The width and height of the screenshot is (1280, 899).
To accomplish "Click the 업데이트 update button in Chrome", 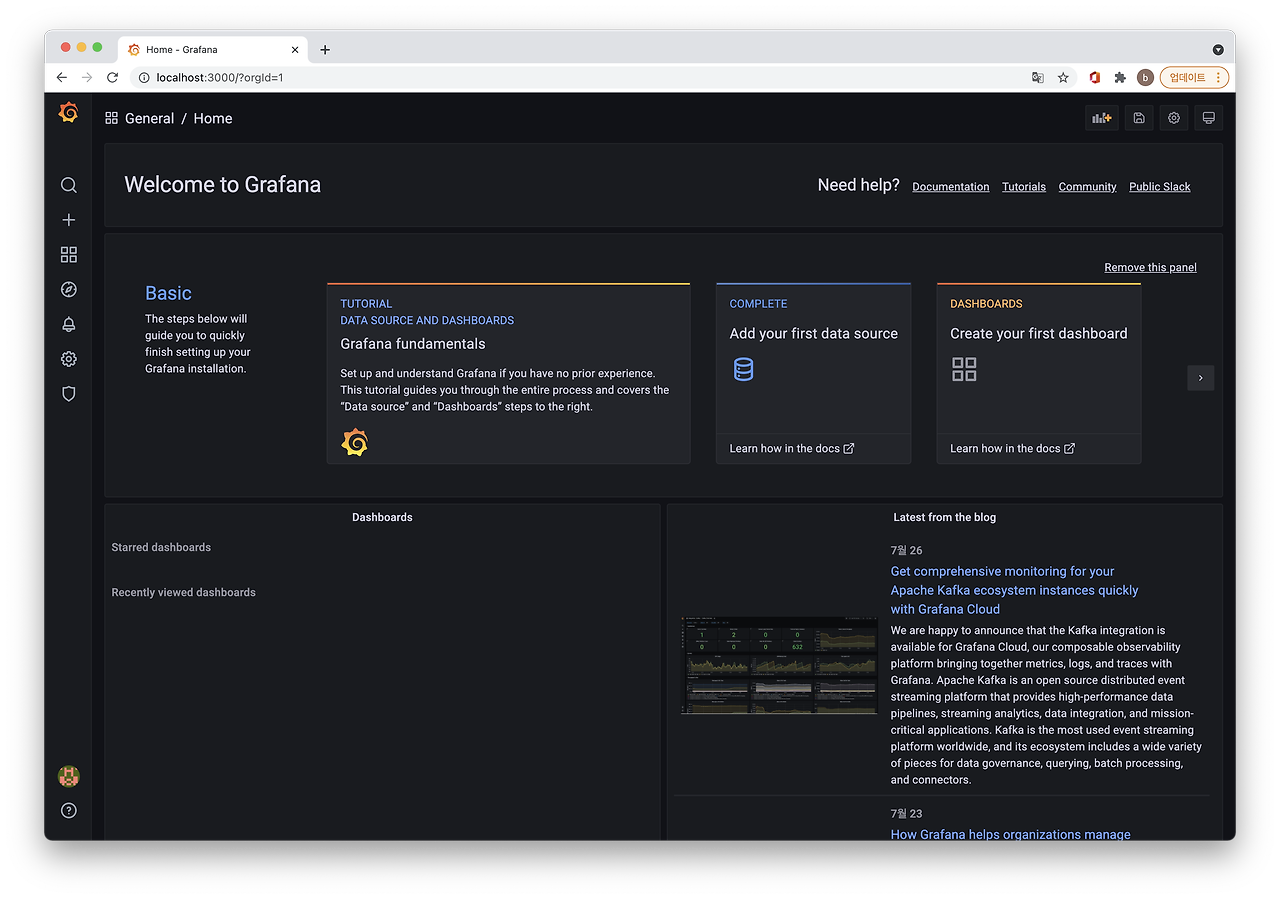I will point(1194,77).
